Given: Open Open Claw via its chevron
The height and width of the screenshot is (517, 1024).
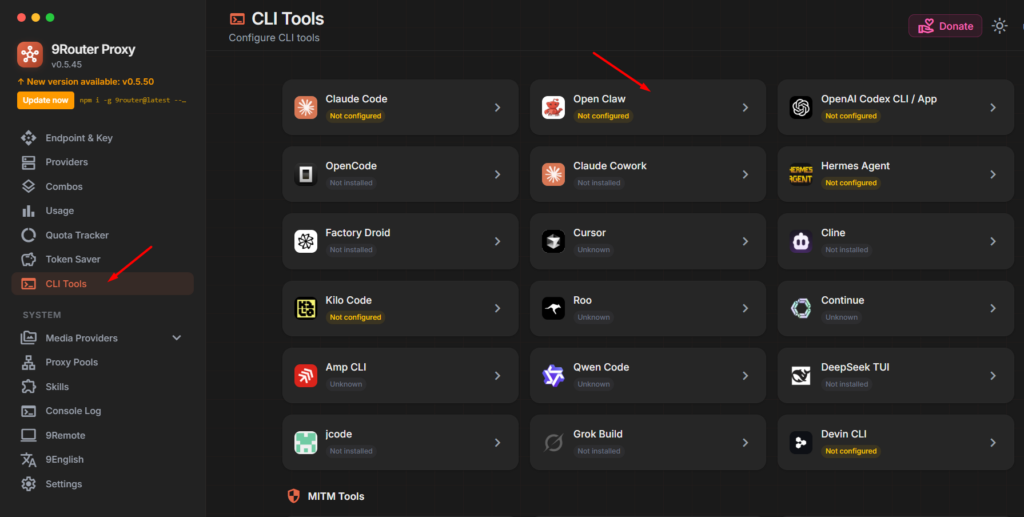Looking at the screenshot, I should 745,107.
